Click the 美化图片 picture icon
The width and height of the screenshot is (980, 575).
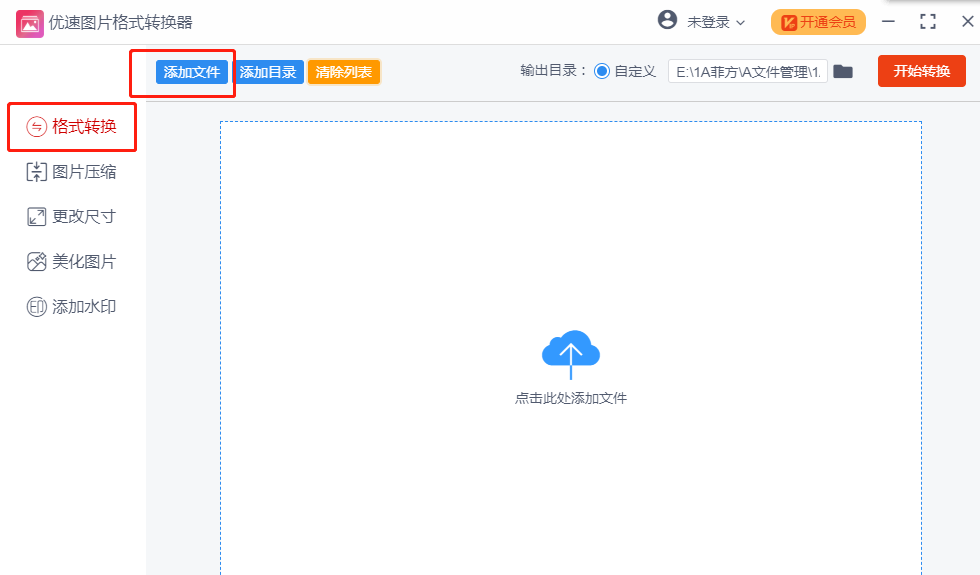[x=36, y=262]
